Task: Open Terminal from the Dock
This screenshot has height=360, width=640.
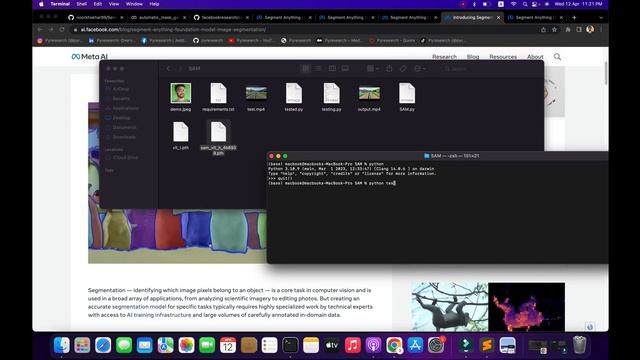Action: tap(290, 346)
